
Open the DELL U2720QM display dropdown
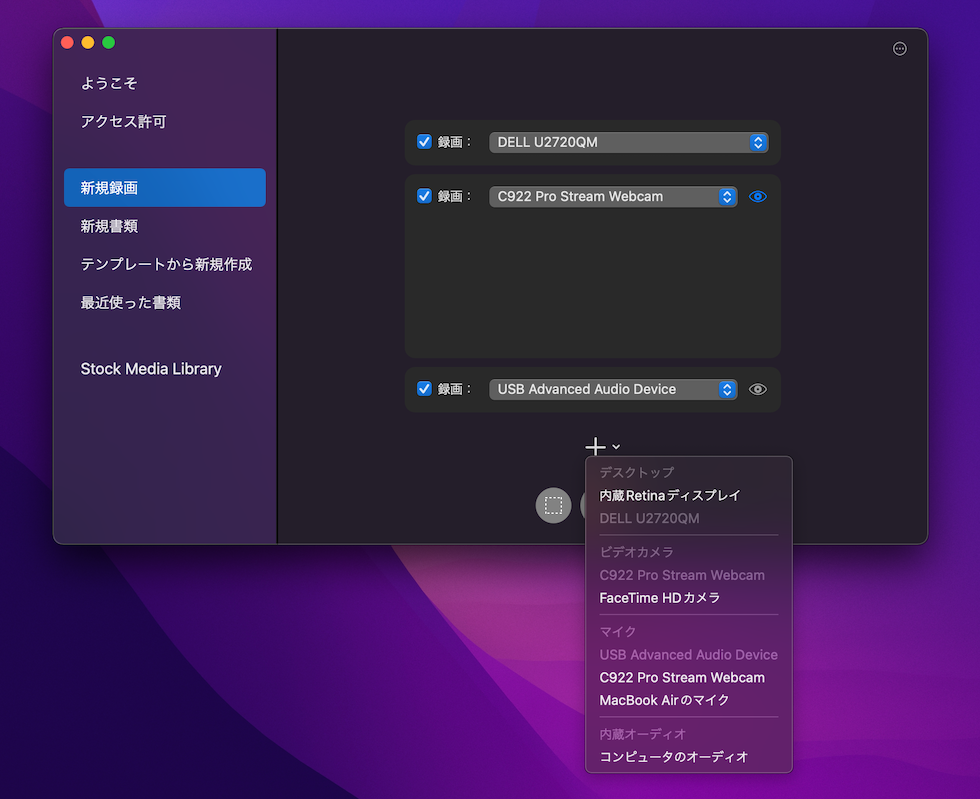628,141
